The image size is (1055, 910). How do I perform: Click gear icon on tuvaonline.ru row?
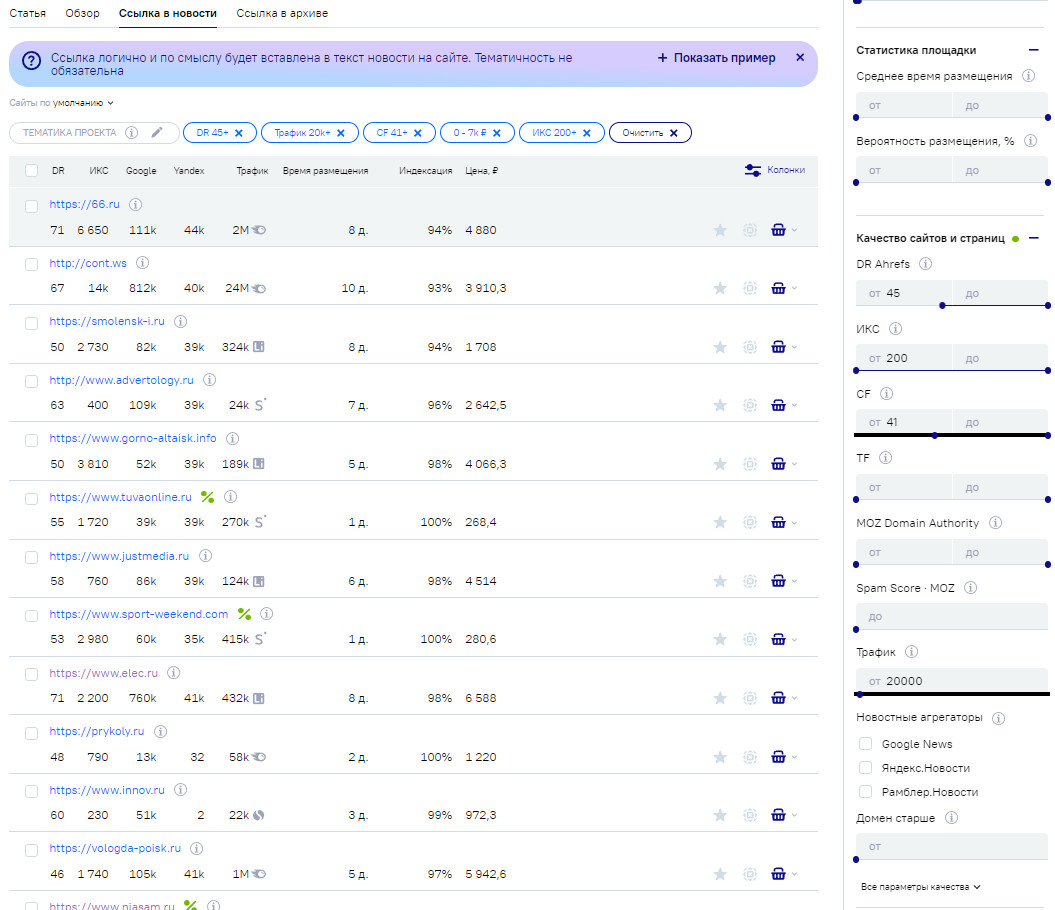[749, 522]
